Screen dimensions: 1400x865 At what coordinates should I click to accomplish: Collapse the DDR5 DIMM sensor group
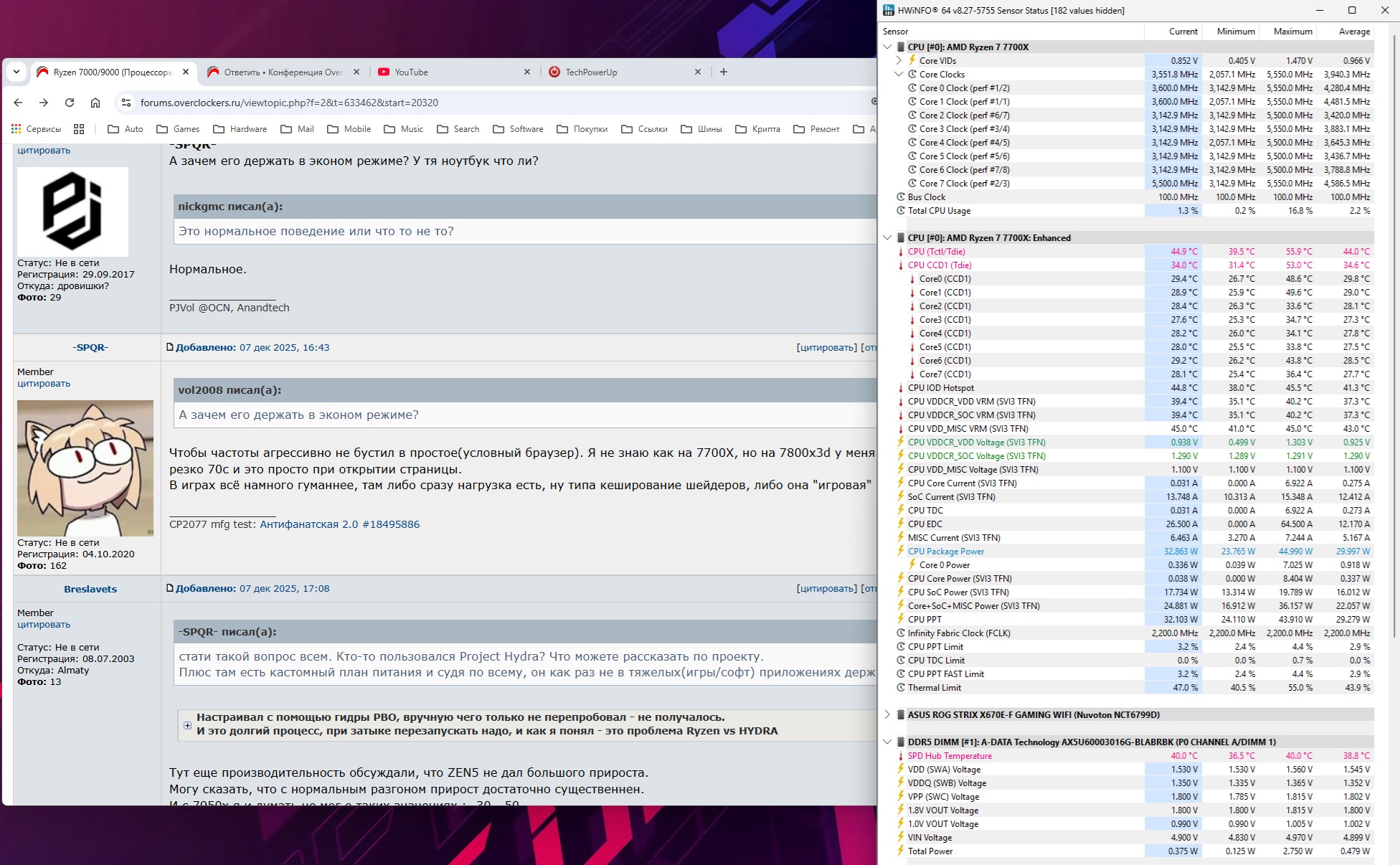[887, 742]
